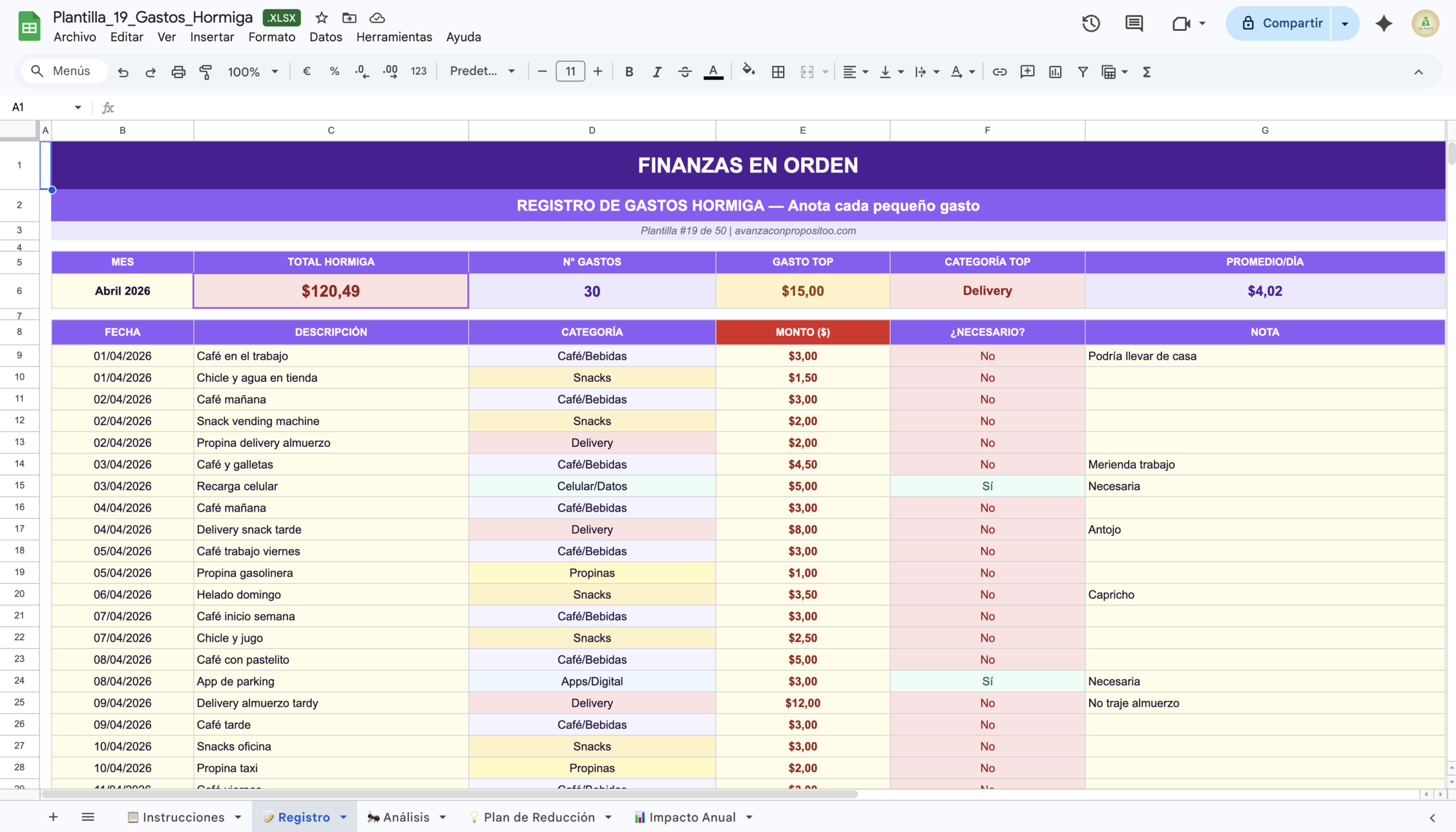Toggle bold formatting
The image size is (1456, 832).
pos(628,72)
